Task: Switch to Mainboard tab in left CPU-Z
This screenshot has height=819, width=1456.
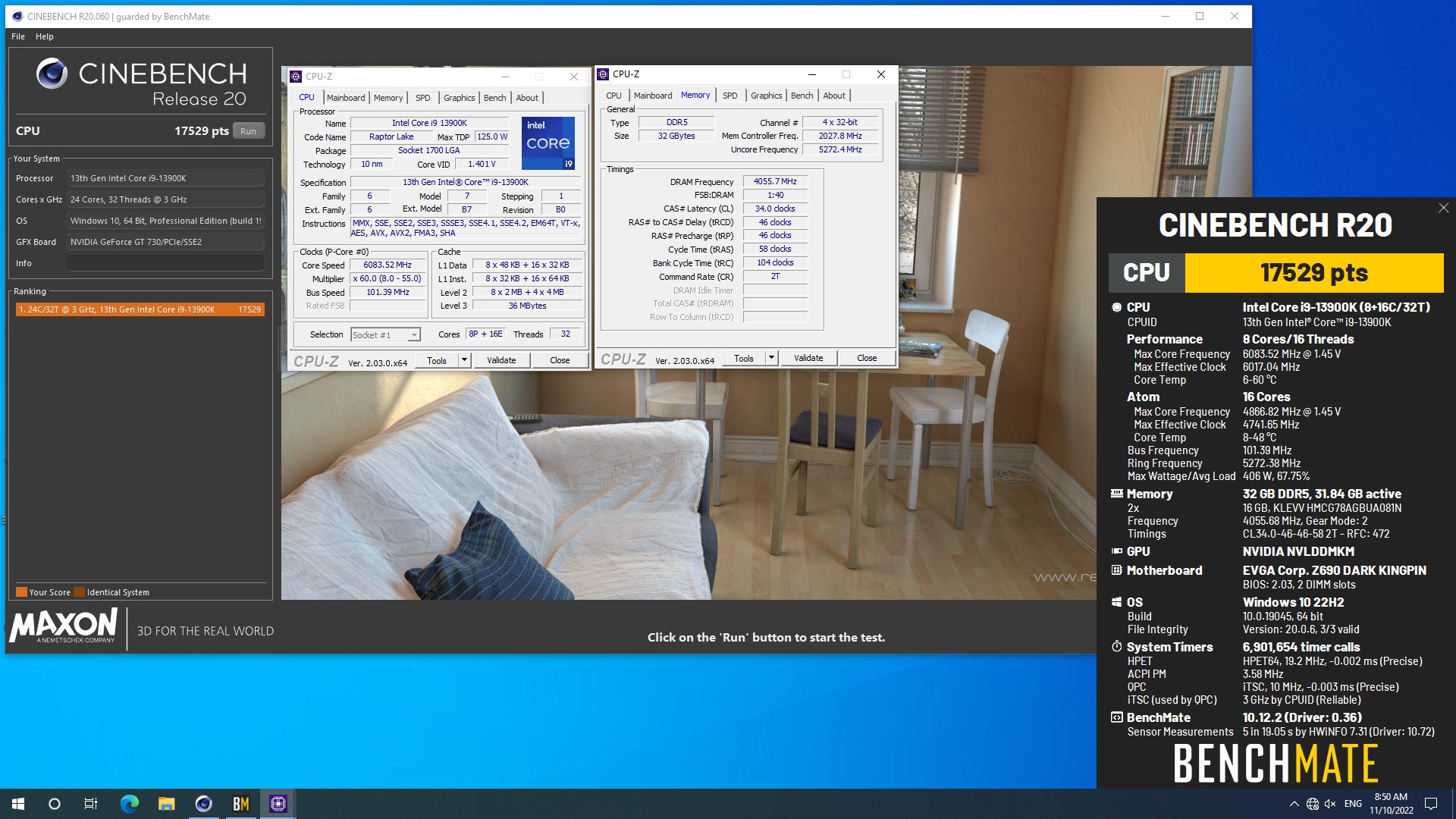Action: [346, 98]
